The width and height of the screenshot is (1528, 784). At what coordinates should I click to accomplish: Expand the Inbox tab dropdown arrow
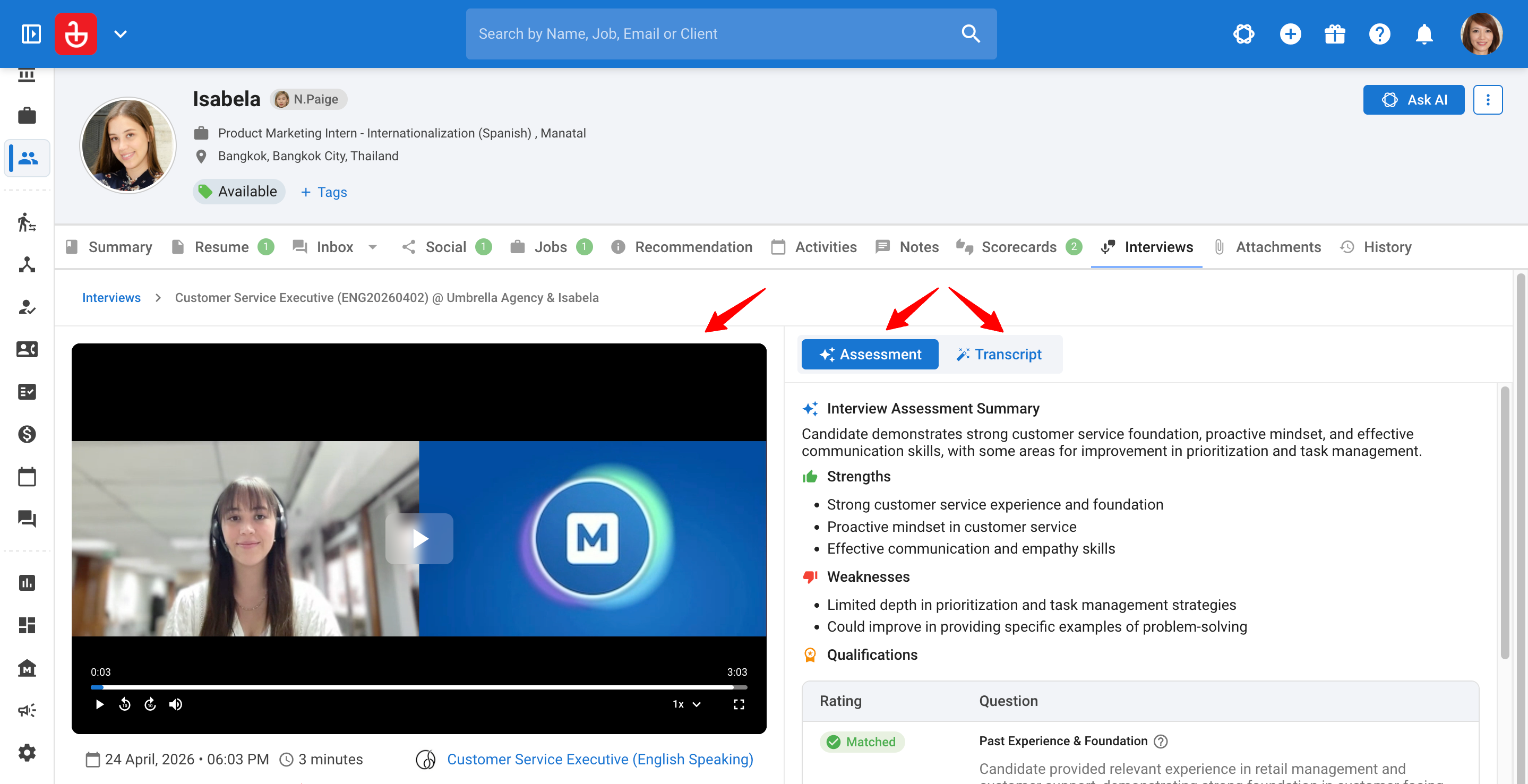(x=373, y=247)
